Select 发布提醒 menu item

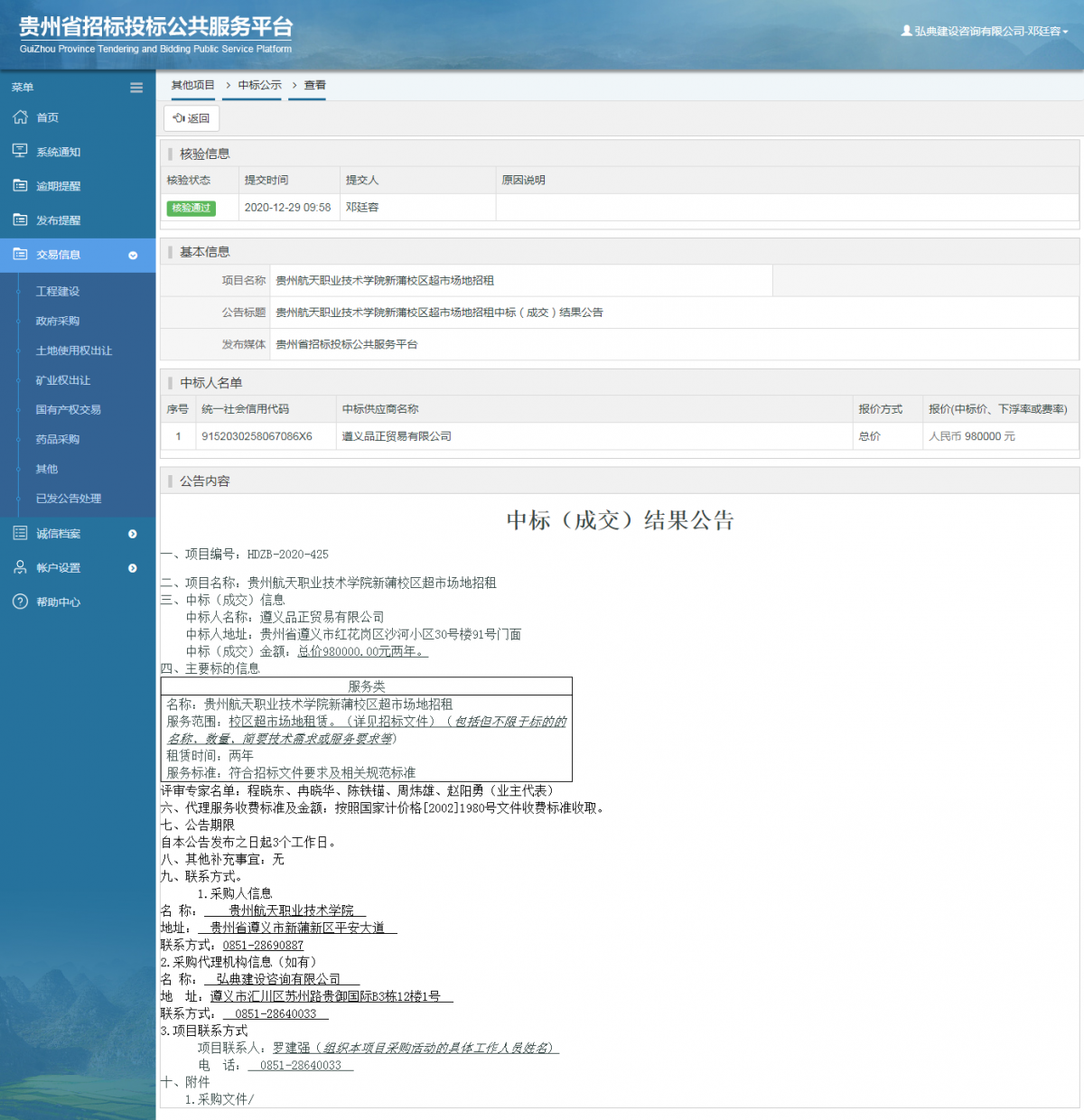pyautogui.click(x=58, y=220)
